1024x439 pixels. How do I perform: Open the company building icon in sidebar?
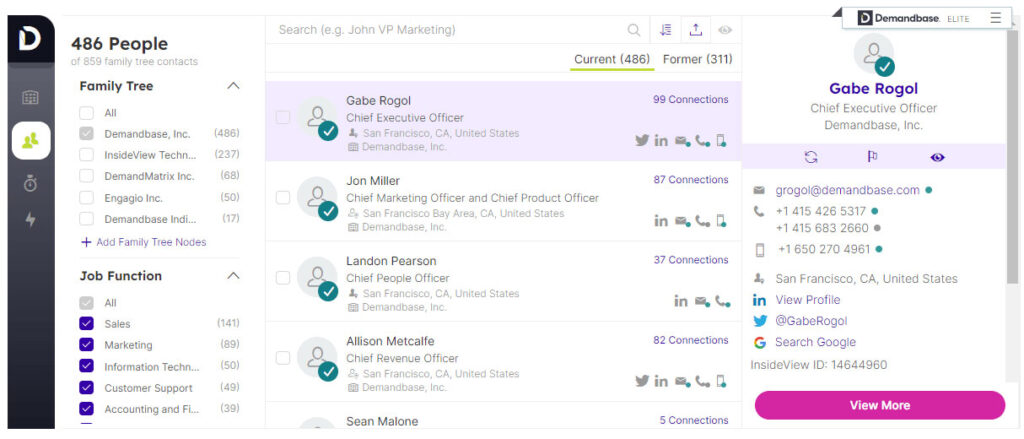pos(31,98)
